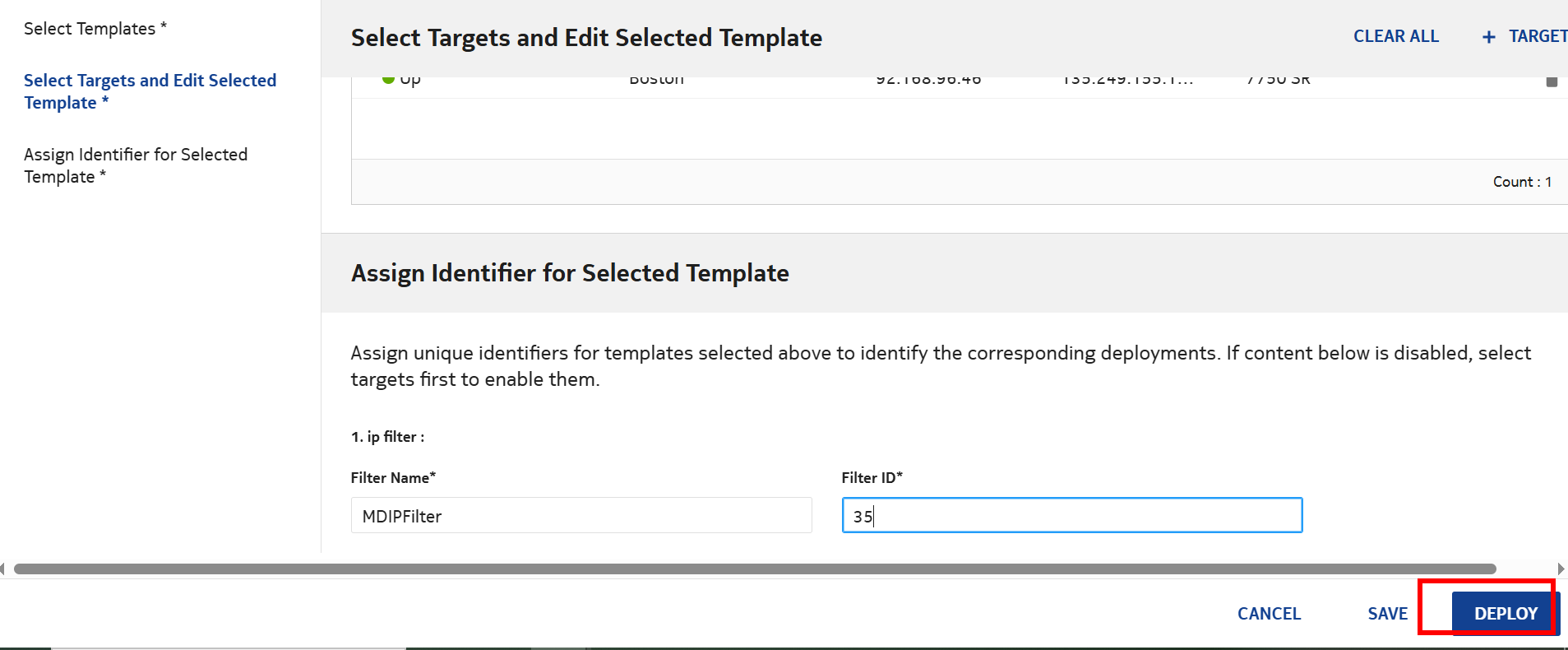Open Select Targets and Edit Selected Template step
Viewport: 1568px width, 650px height.
[x=150, y=91]
